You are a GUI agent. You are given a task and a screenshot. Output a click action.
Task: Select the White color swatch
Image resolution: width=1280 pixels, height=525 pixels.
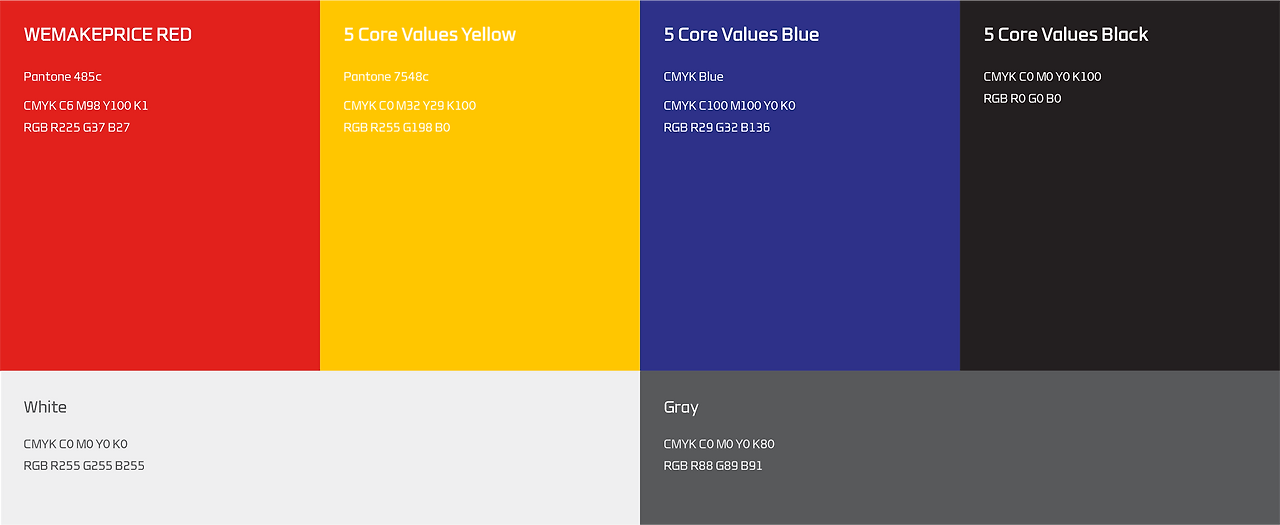point(320,448)
